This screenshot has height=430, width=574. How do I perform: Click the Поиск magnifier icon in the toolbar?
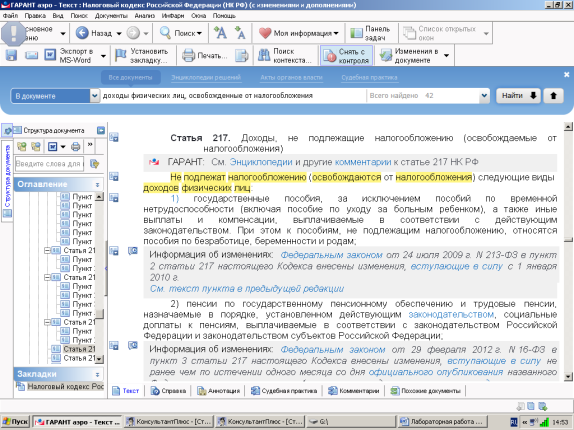(x=165, y=33)
